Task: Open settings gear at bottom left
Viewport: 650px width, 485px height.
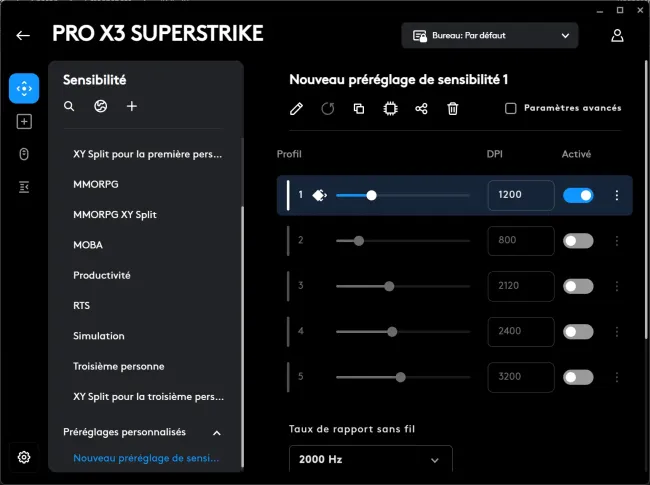Action: pyautogui.click(x=24, y=457)
